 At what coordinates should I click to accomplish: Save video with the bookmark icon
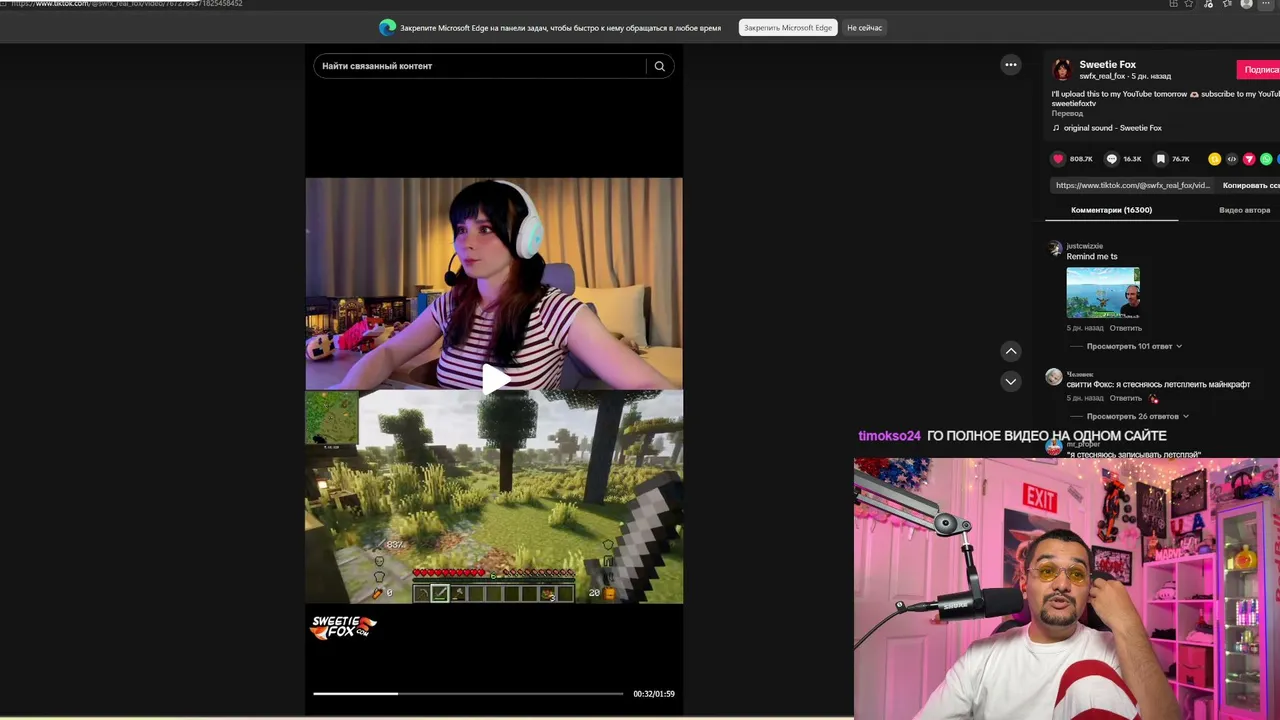[1160, 159]
